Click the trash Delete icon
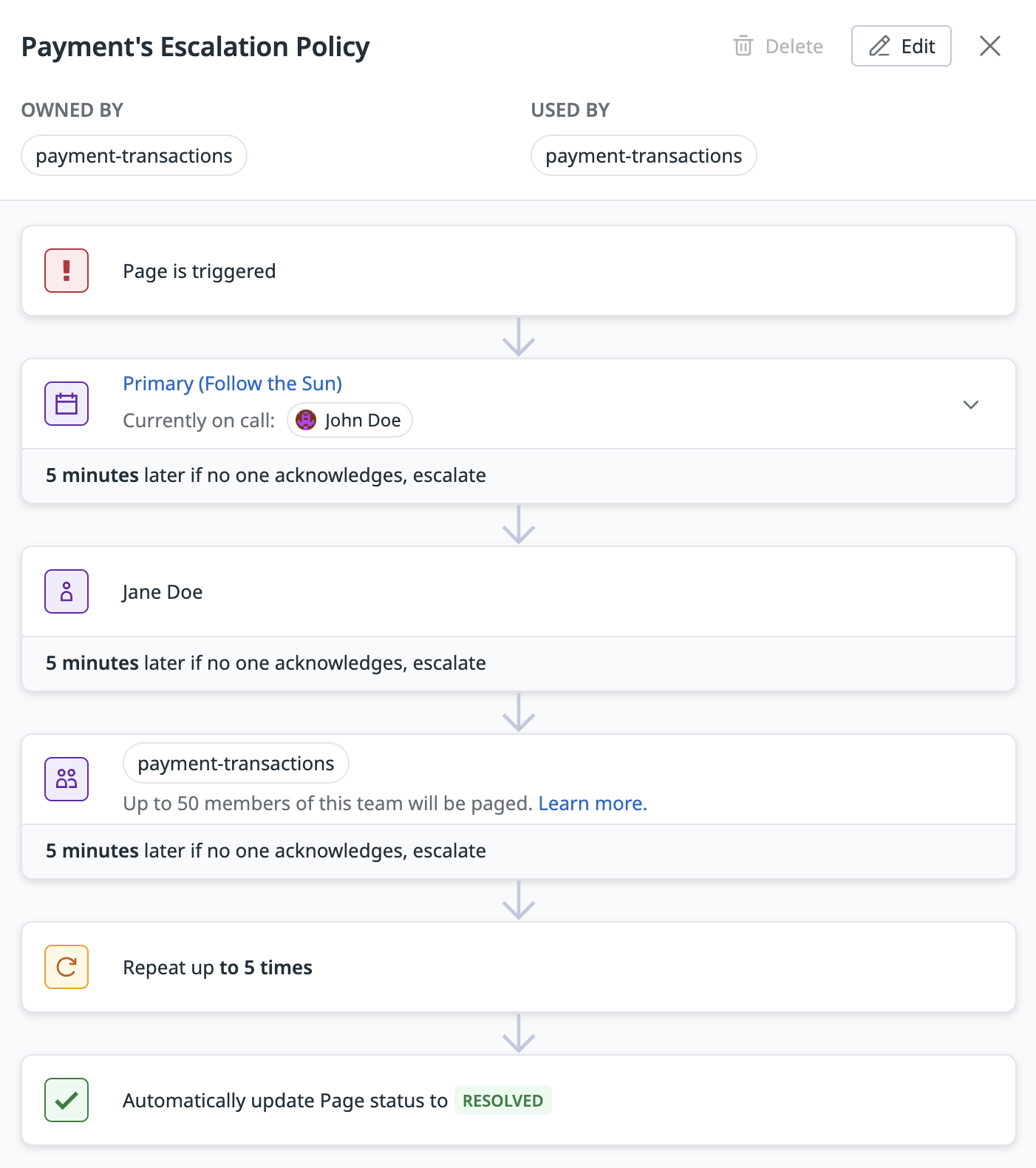 pyautogui.click(x=743, y=46)
